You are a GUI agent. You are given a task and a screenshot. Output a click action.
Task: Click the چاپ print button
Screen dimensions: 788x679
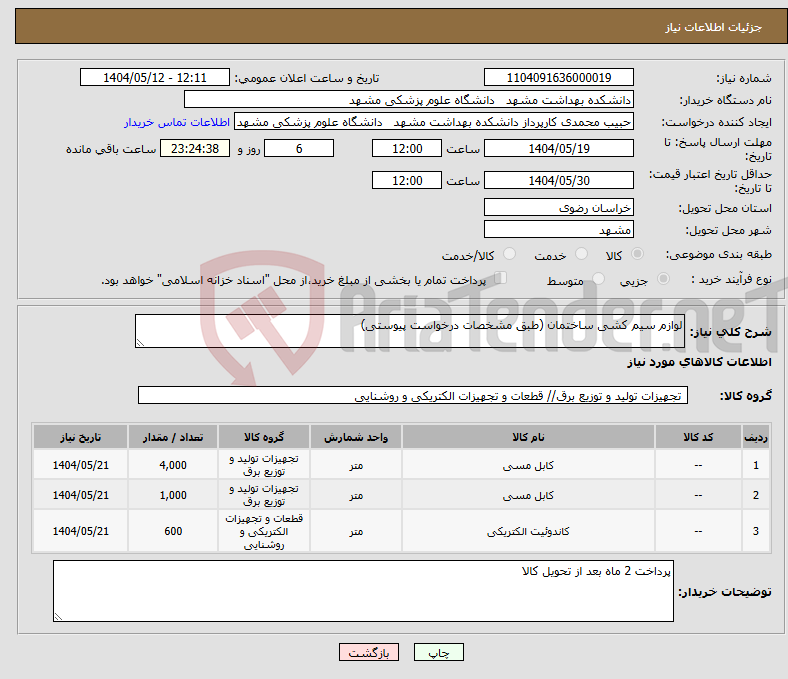point(439,652)
